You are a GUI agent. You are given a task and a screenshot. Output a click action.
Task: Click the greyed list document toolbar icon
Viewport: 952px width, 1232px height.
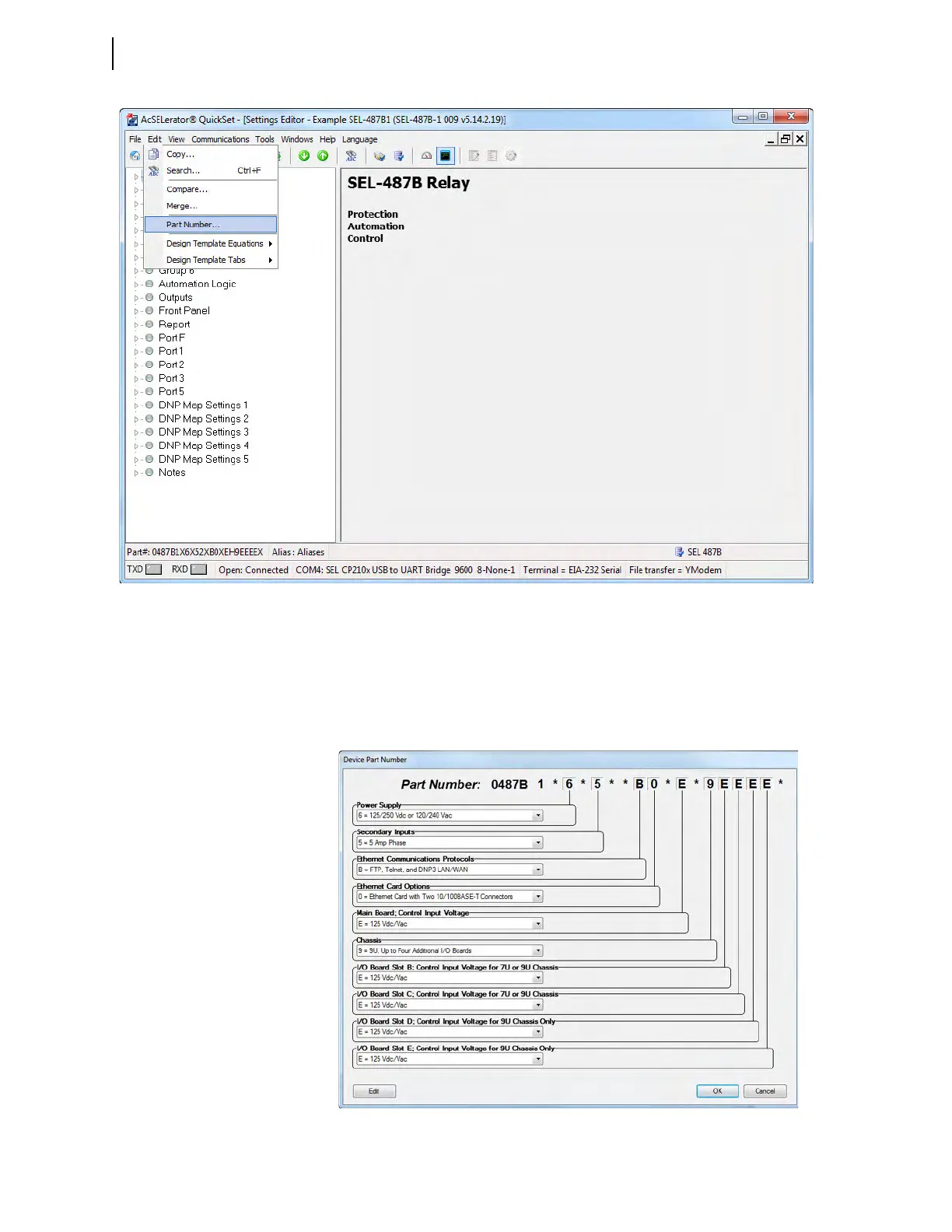pyautogui.click(x=492, y=156)
